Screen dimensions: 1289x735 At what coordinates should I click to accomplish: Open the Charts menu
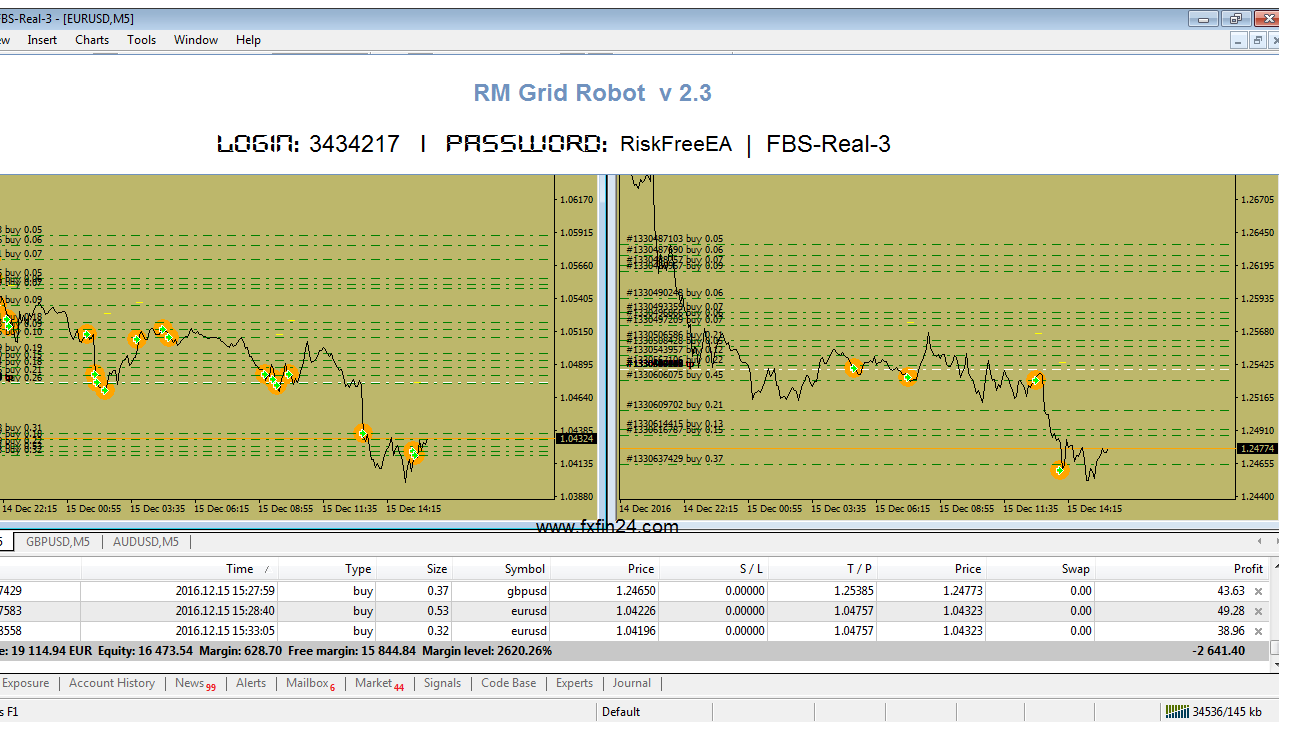click(x=92, y=40)
